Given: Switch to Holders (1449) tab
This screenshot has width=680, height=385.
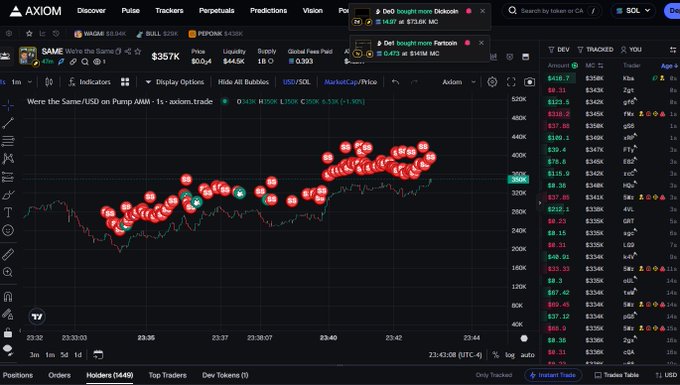Looking at the screenshot, I should pyautogui.click(x=110, y=375).
